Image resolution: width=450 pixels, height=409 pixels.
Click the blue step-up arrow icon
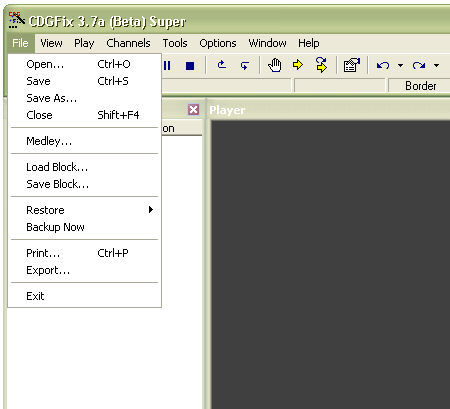(222, 65)
